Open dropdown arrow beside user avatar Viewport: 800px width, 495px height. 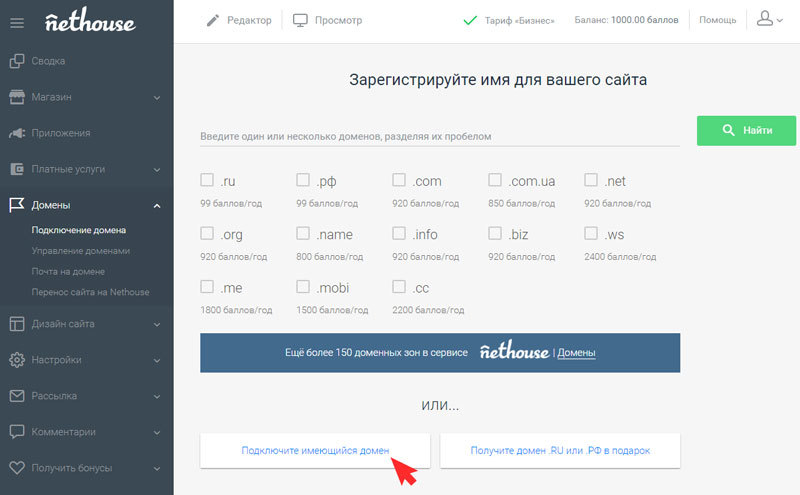click(780, 21)
